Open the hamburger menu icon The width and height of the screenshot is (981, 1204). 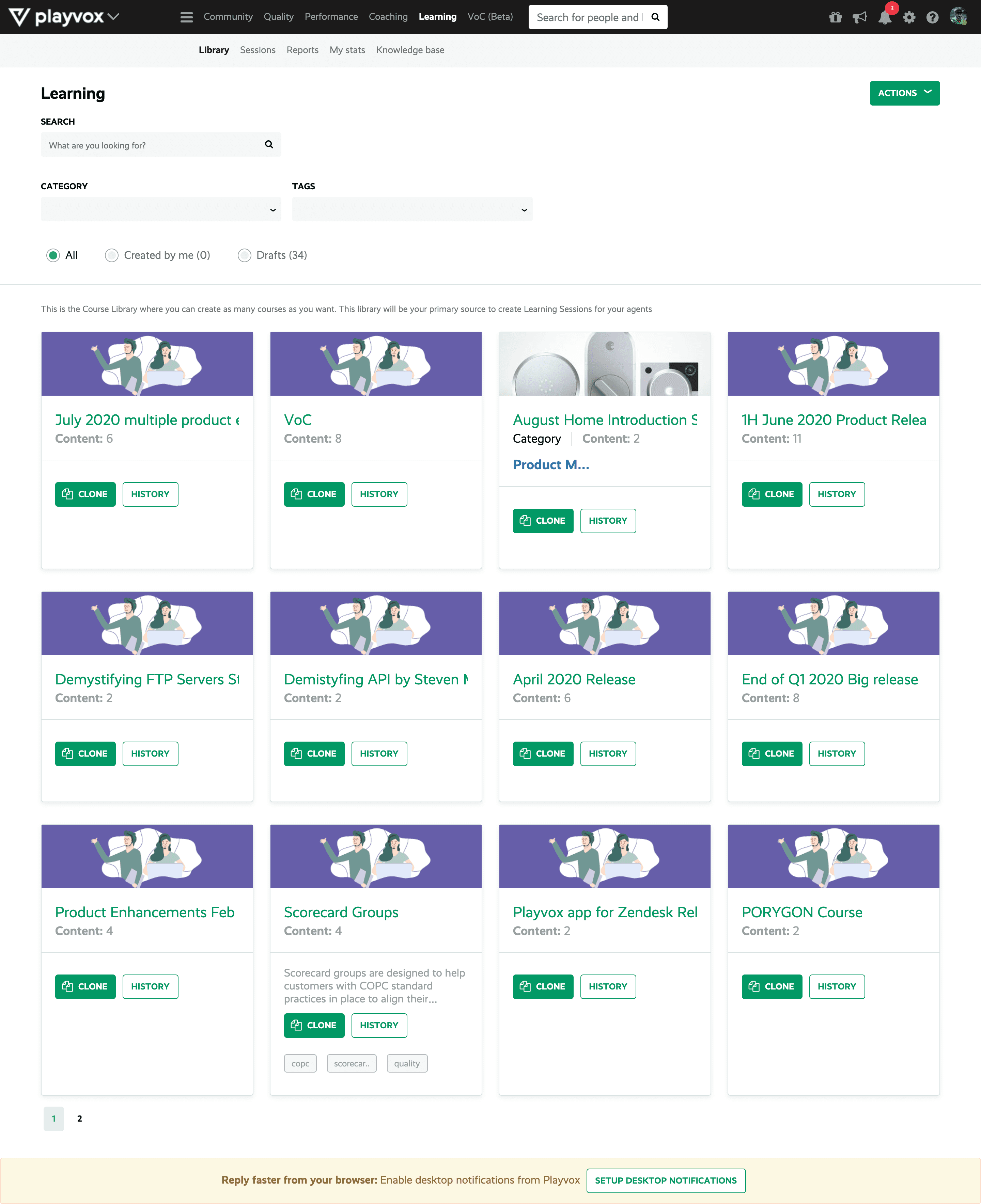coord(186,17)
